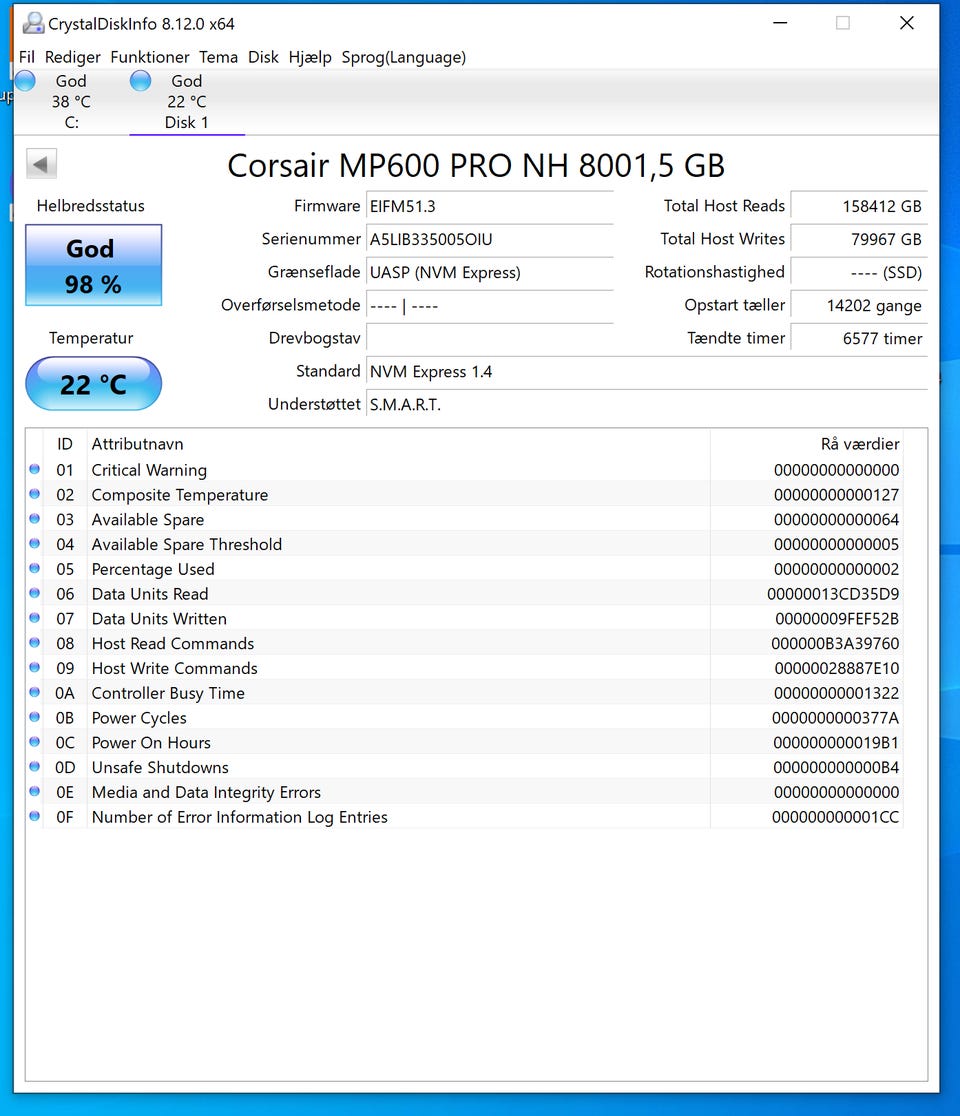Click the status dot of Power On Hours row

pos(34,742)
